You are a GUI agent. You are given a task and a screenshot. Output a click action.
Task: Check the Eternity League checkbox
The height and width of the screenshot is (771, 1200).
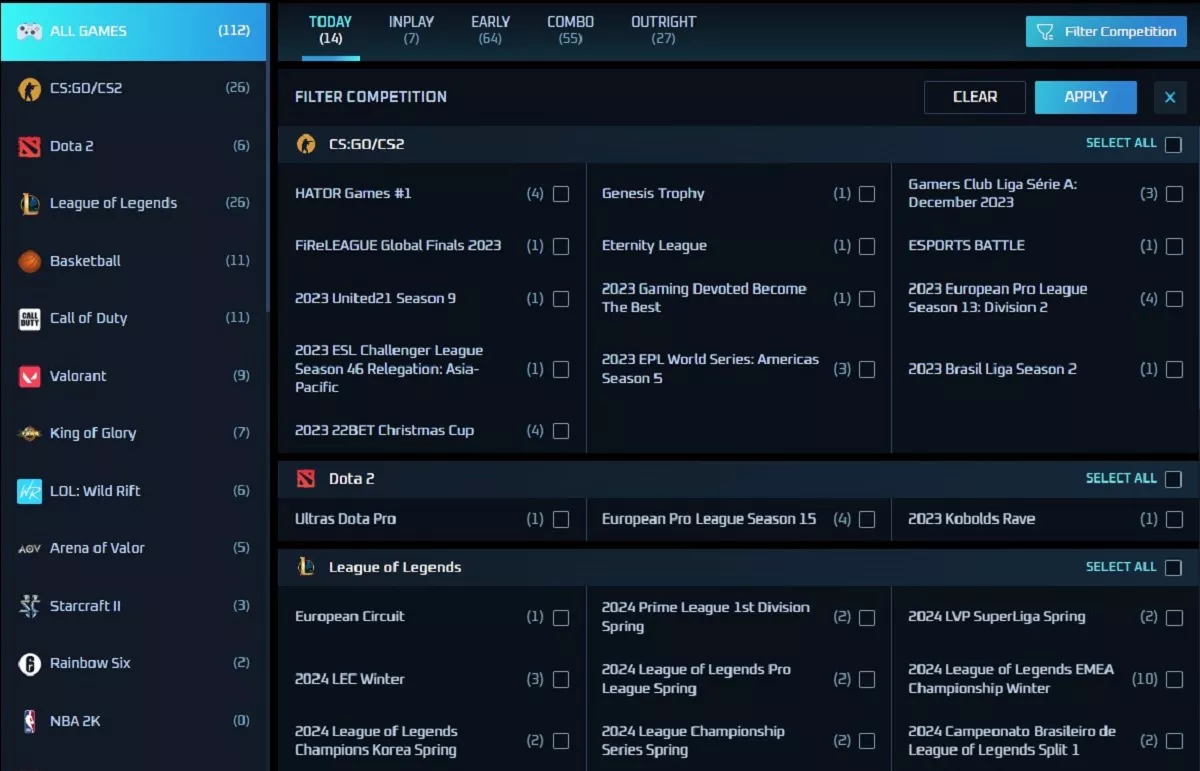867,246
